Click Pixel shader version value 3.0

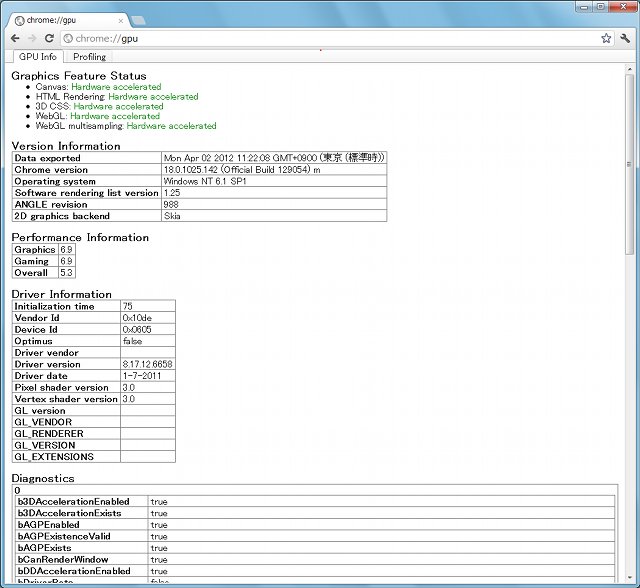(x=148, y=387)
